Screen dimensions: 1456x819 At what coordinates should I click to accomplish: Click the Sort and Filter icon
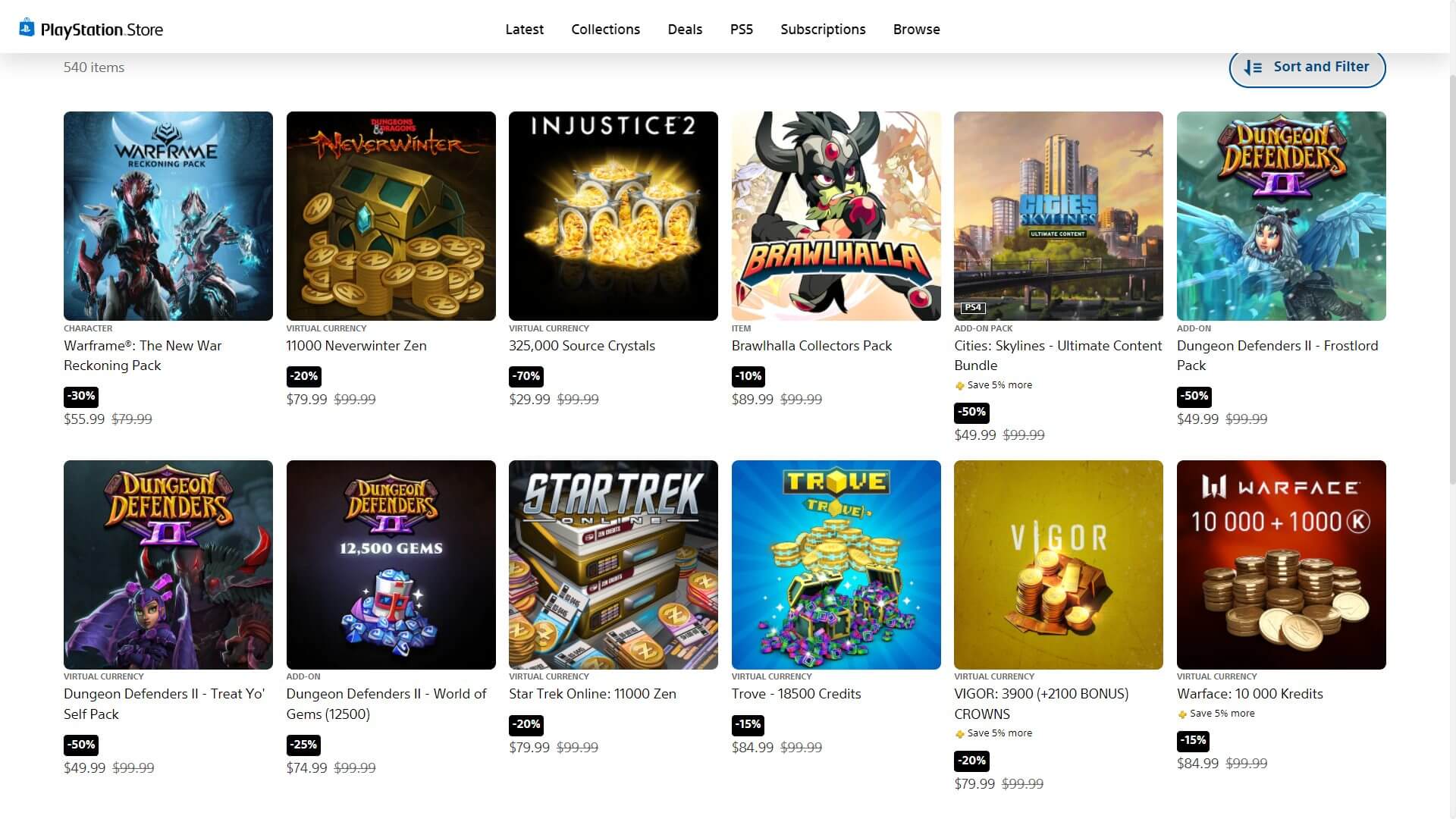click(x=1254, y=67)
